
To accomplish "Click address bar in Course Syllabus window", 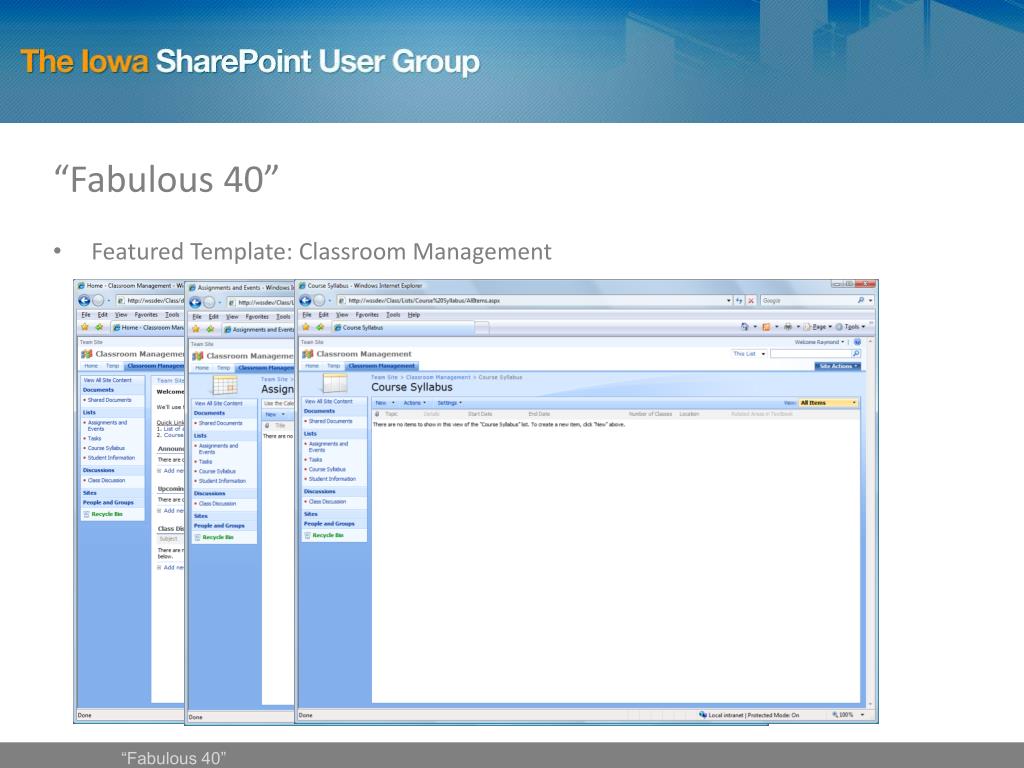I will click(531, 300).
